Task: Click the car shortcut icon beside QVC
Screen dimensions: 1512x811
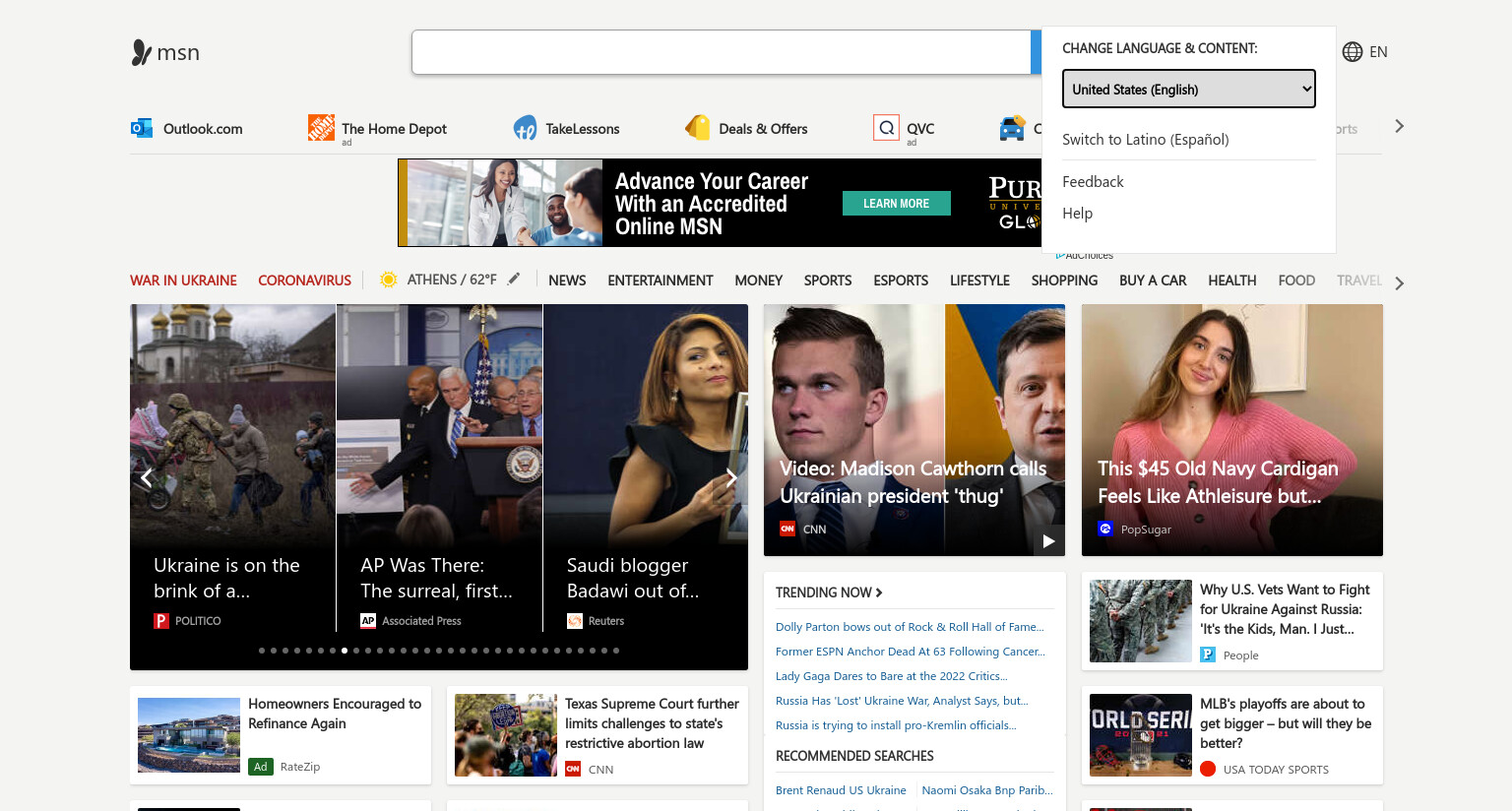Action: (1012, 128)
